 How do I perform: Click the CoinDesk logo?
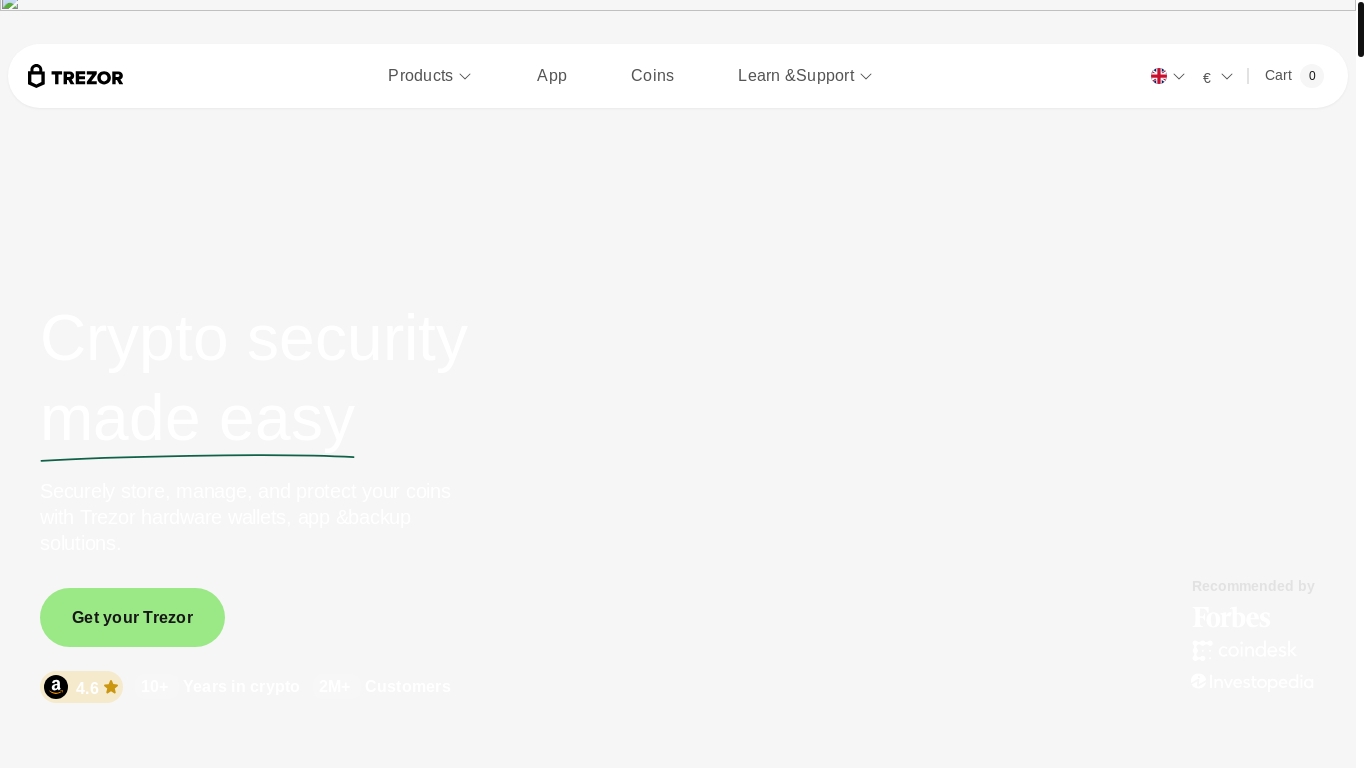1244,650
